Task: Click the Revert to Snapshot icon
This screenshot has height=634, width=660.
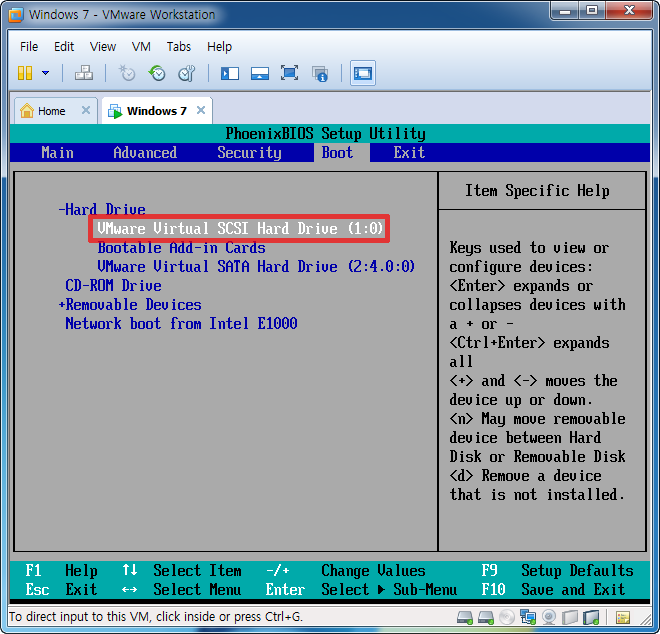Action: click(157, 73)
